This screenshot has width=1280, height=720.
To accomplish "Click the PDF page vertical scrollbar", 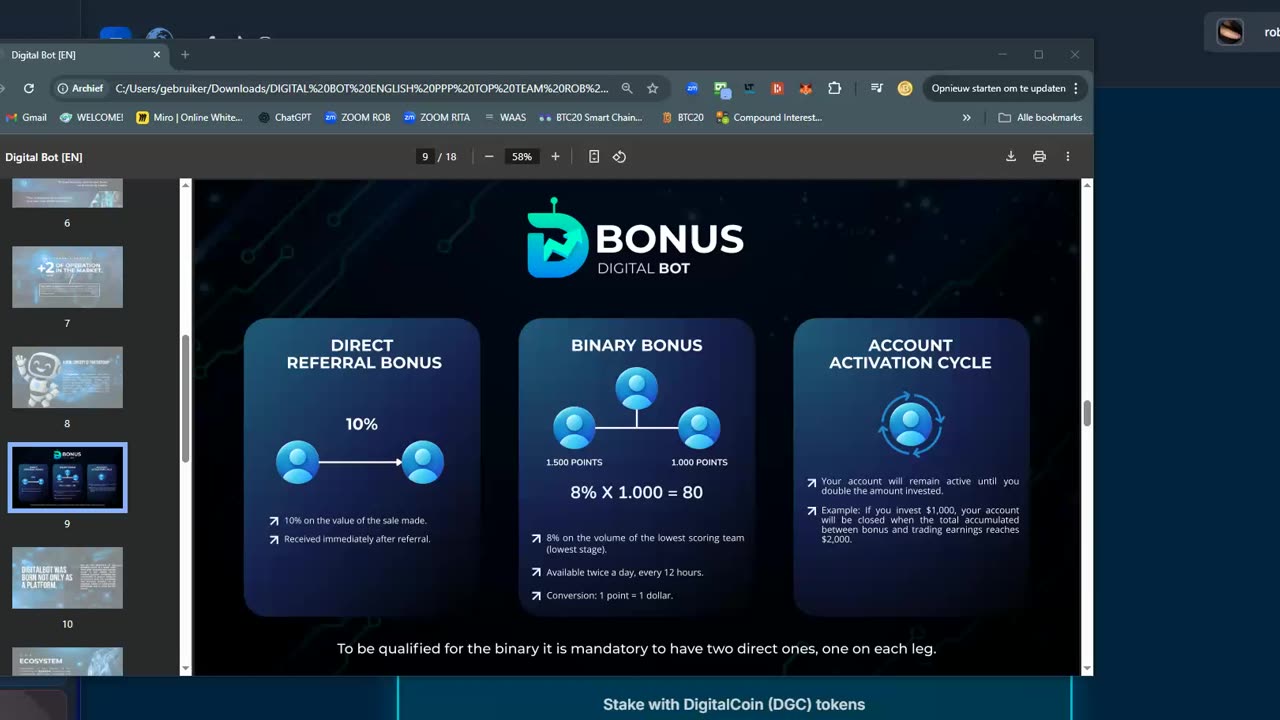I will [x=1087, y=413].
